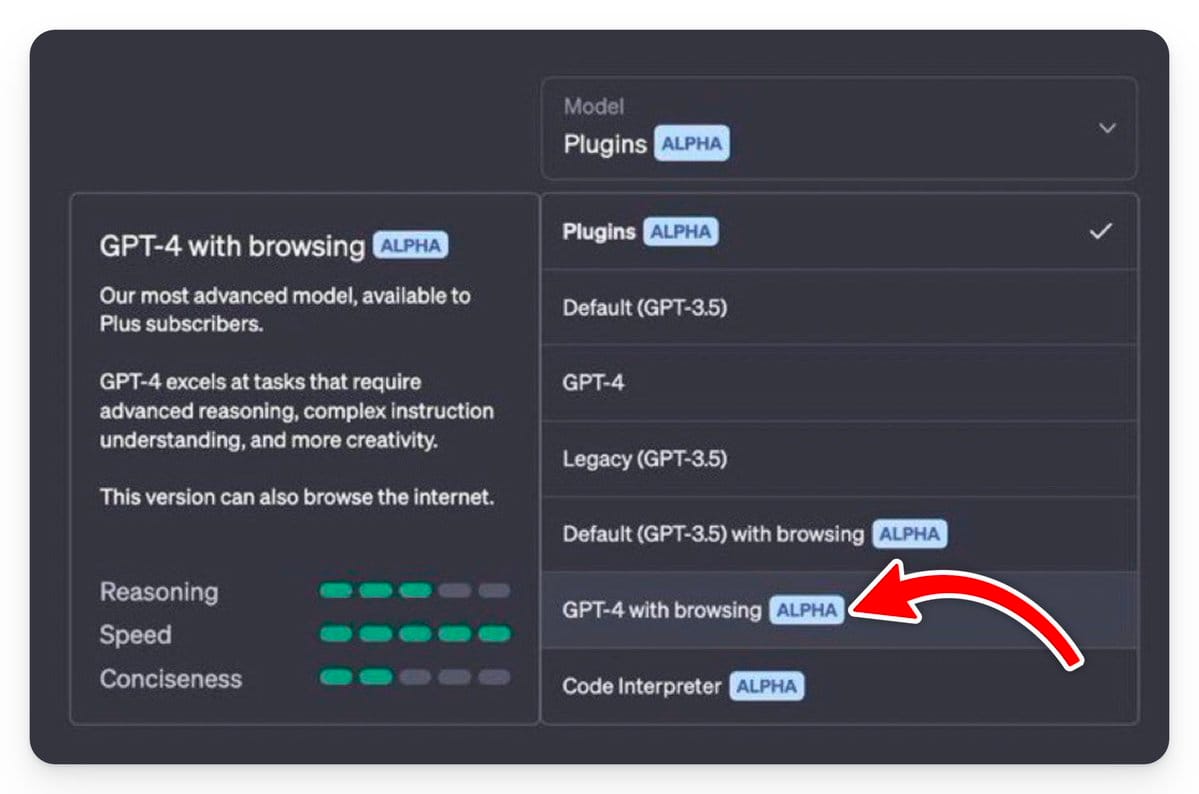Open the Model dropdown selector
1199x794 pixels.
point(839,129)
